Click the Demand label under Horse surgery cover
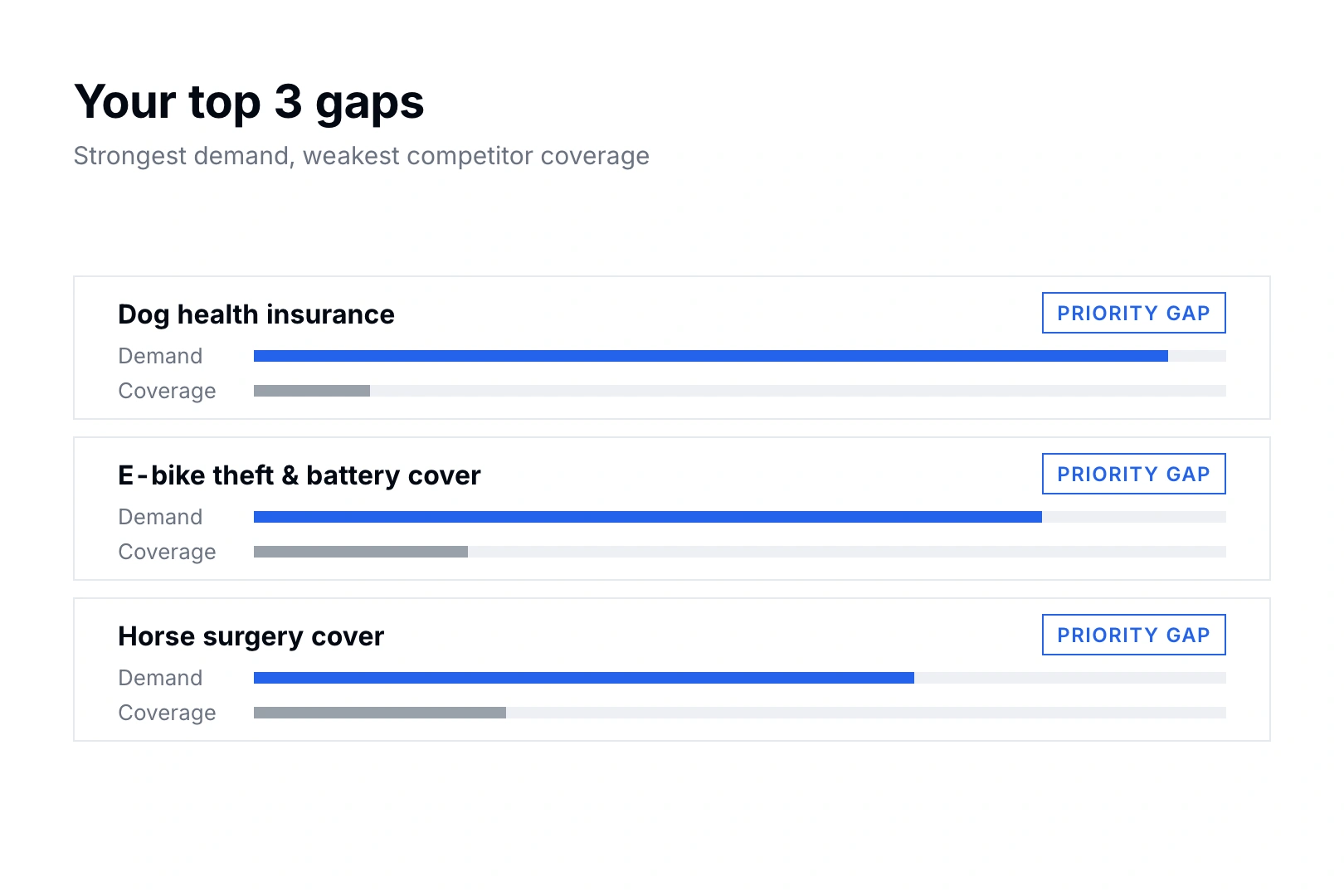1344x896 pixels. 160,678
